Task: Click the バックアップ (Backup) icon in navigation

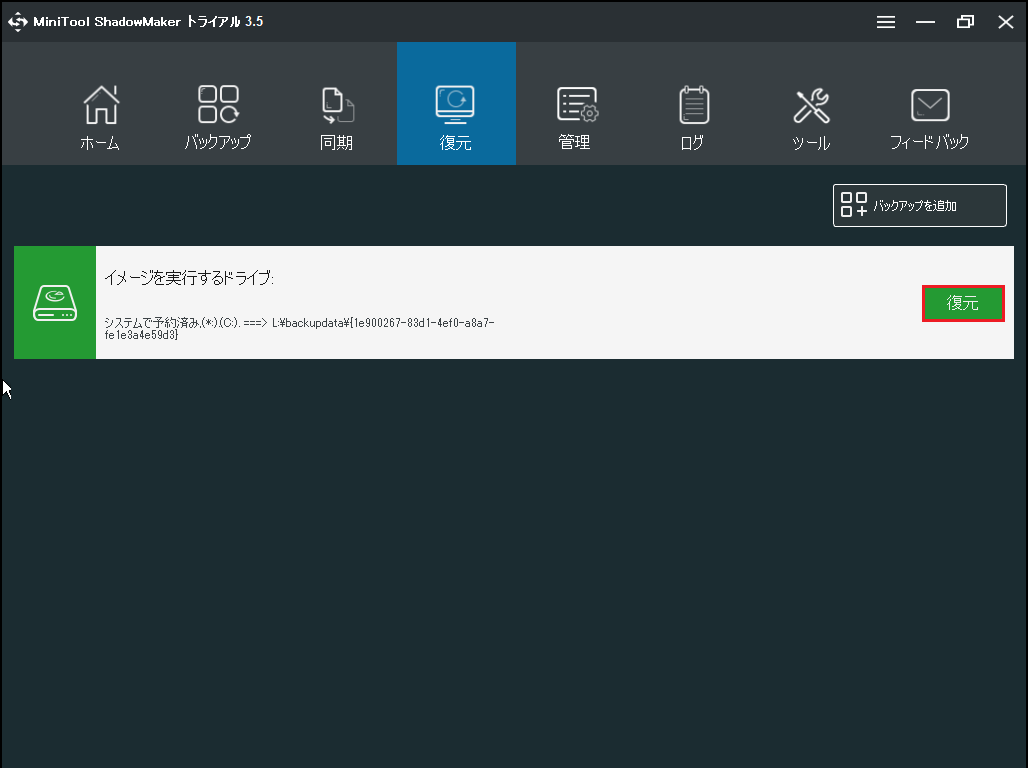Action: pyautogui.click(x=218, y=105)
